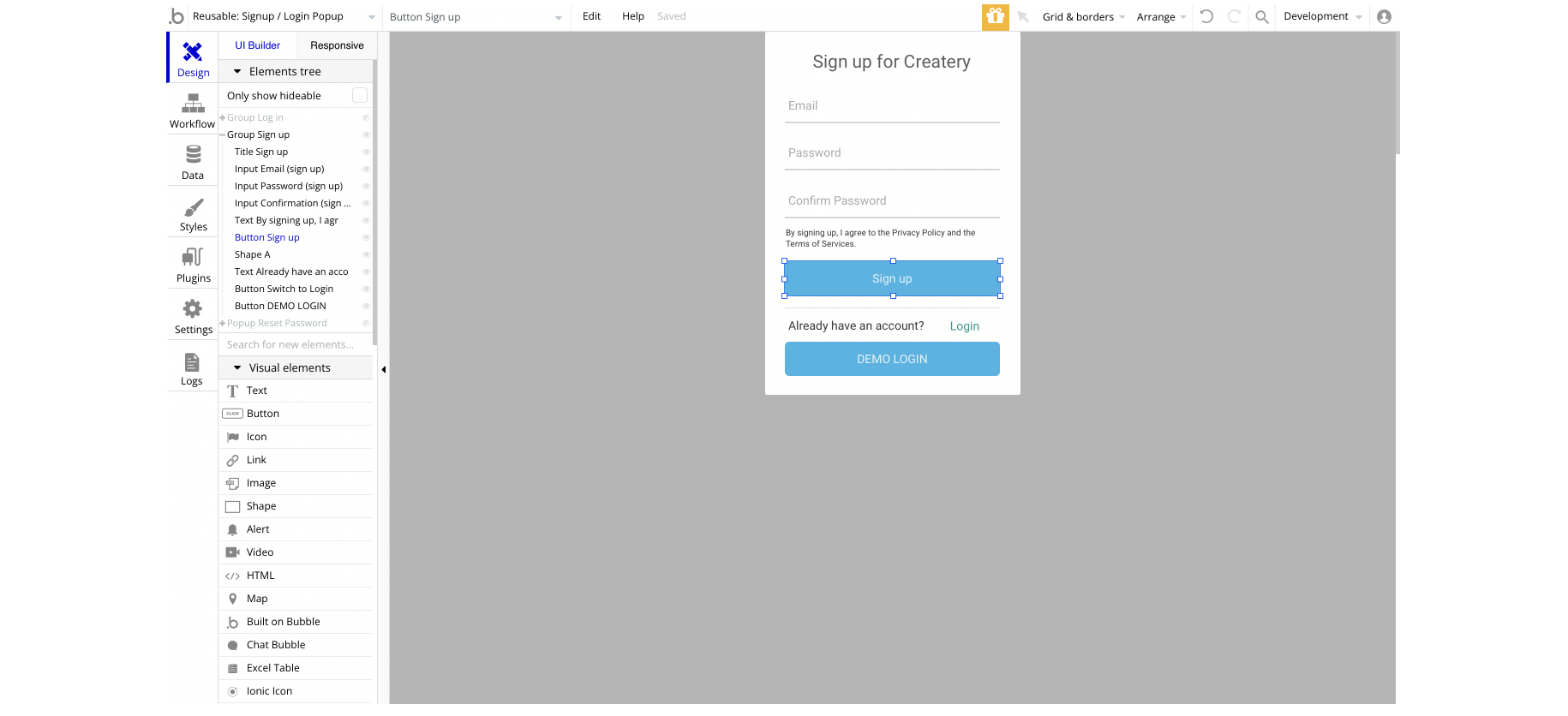This screenshot has width=1568, height=716.
Task: Click the Email input on canvas
Action: tap(892, 106)
